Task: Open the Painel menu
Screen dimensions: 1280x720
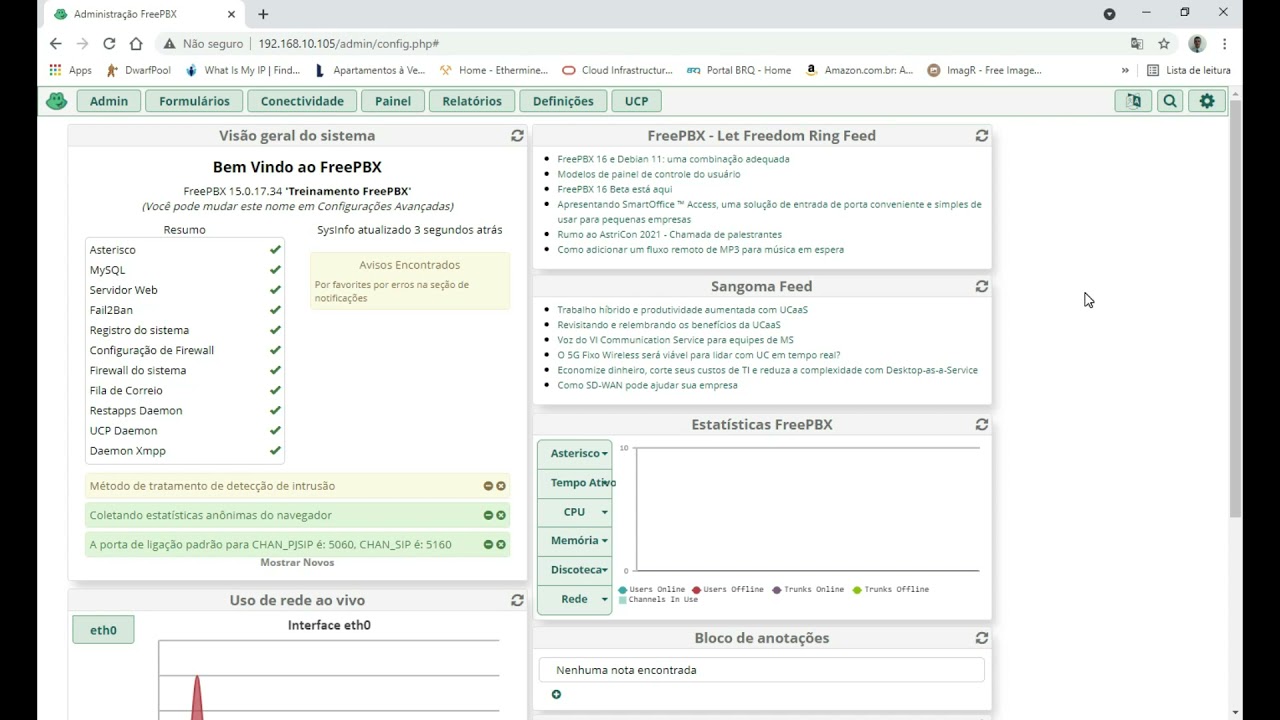Action: 393,101
